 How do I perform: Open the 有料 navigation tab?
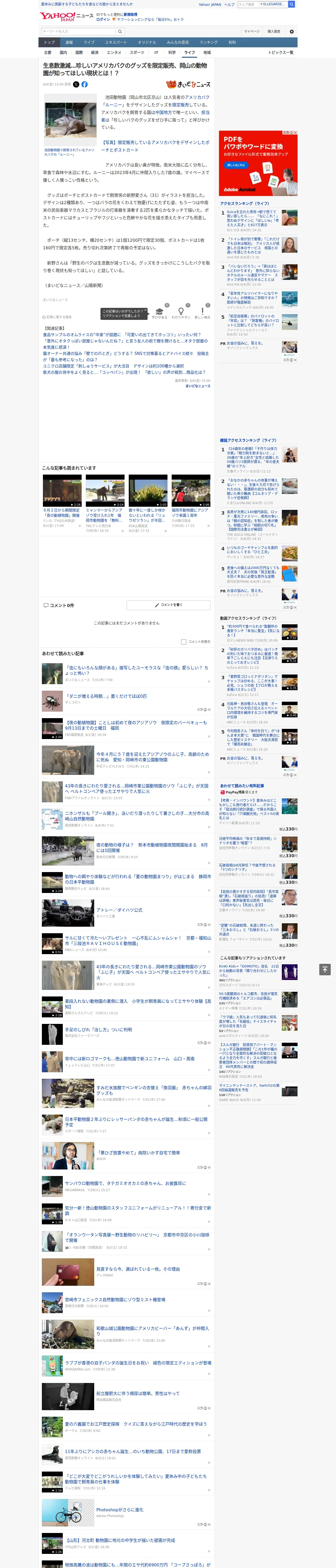tap(232, 43)
